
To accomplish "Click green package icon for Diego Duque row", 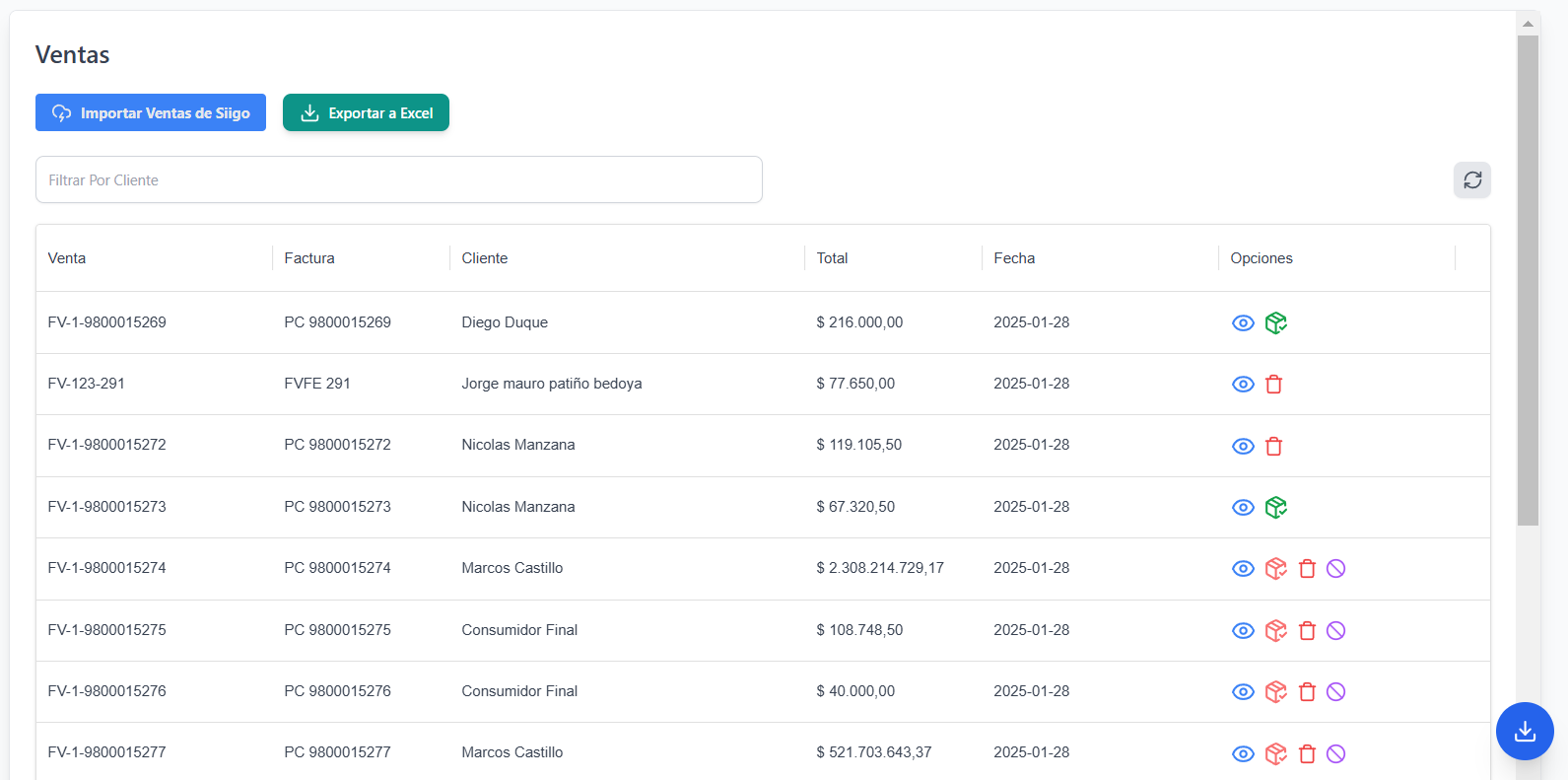I will click(1276, 323).
